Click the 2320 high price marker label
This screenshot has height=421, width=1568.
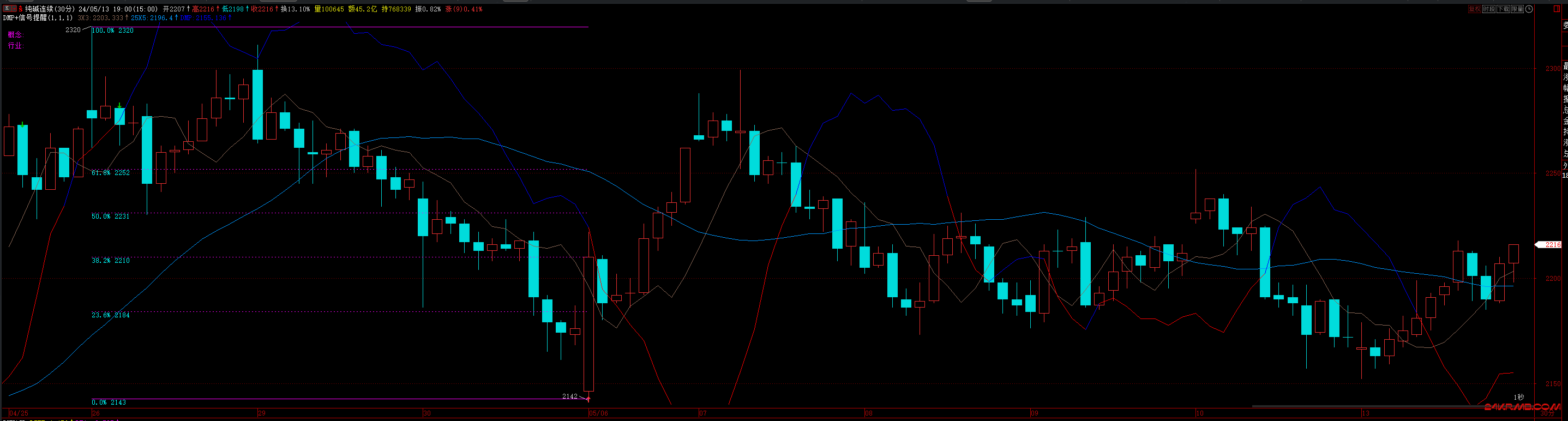pos(73,30)
